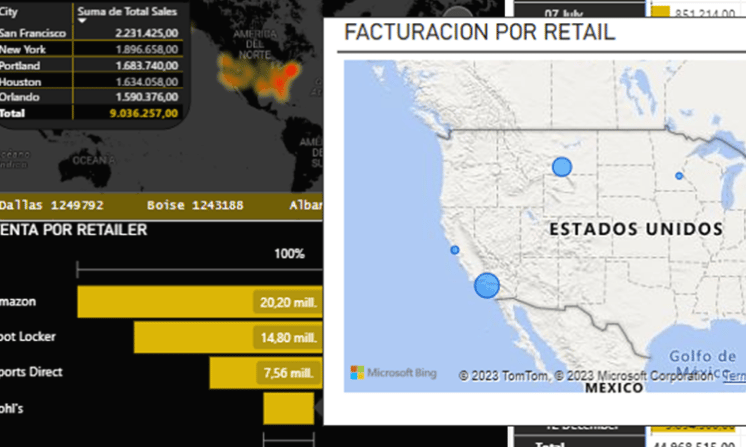Select the Foot Locker retailer bar
This screenshot has width=746, height=447.
(x=228, y=337)
